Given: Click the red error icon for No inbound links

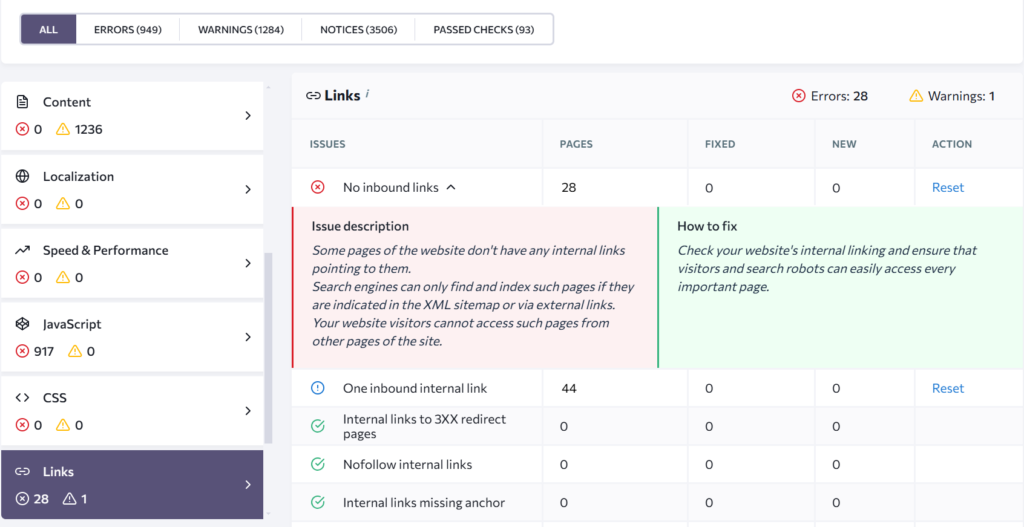Looking at the screenshot, I should coord(318,187).
